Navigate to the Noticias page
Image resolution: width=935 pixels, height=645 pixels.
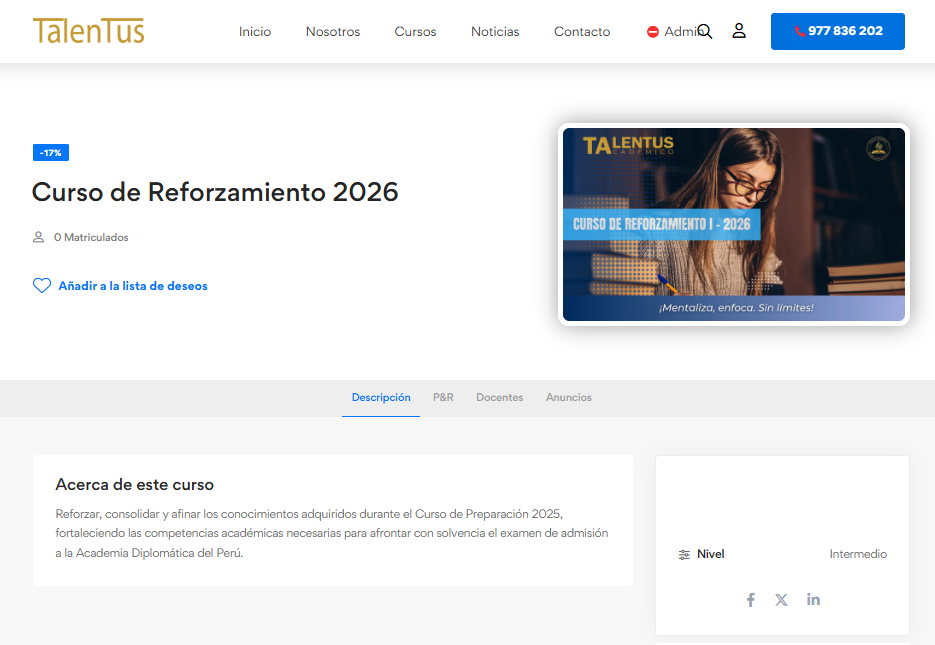495,32
